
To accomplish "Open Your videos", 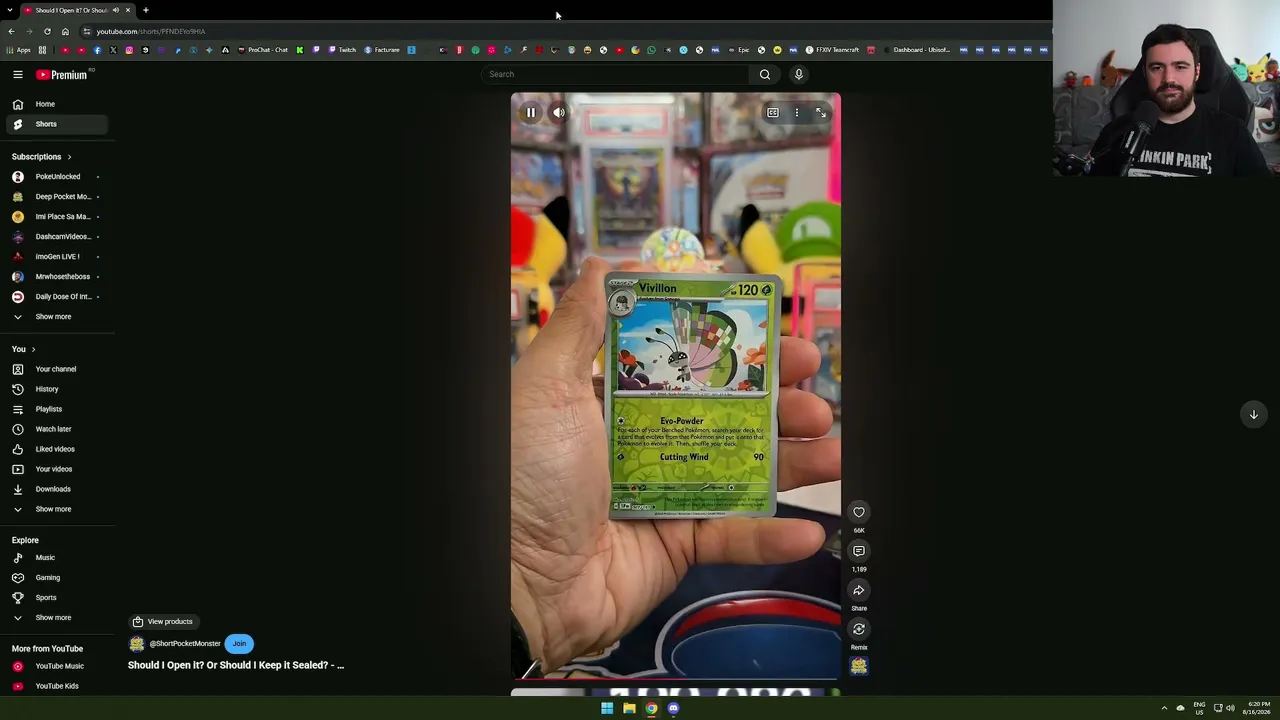I will (x=57, y=469).
